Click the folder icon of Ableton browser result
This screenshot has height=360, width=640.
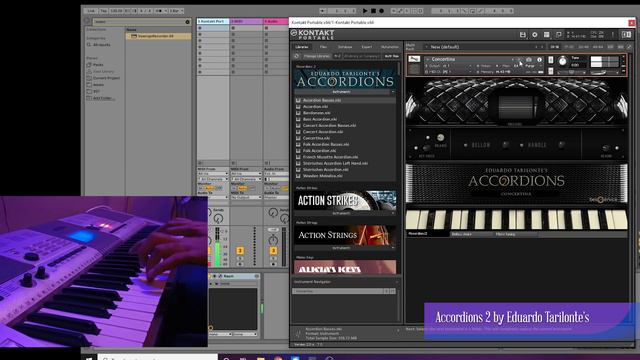(x=133, y=36)
